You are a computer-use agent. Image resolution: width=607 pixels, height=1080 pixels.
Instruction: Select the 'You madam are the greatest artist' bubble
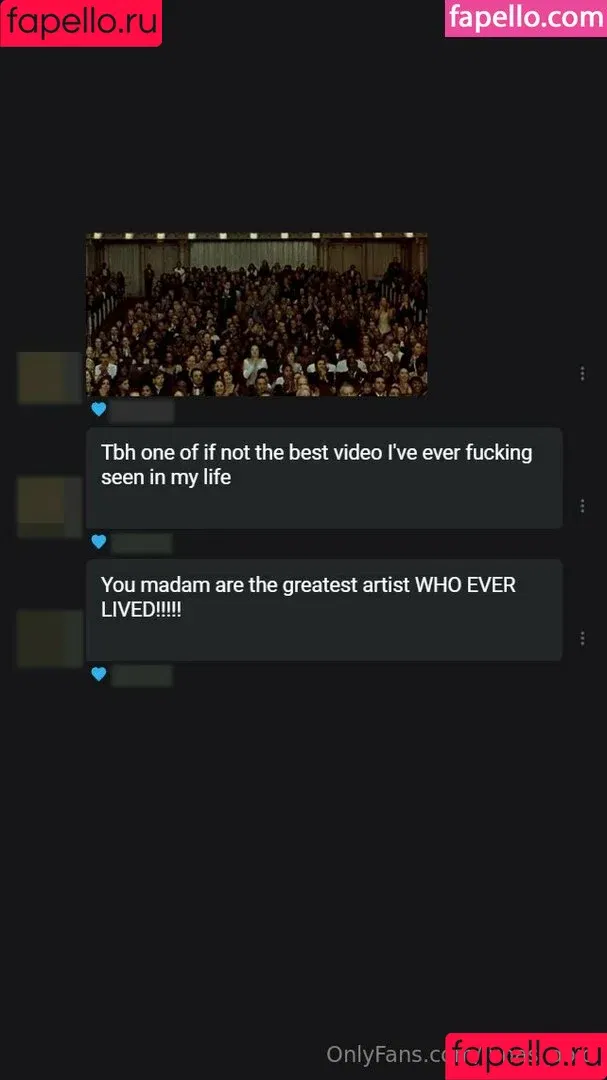point(324,610)
